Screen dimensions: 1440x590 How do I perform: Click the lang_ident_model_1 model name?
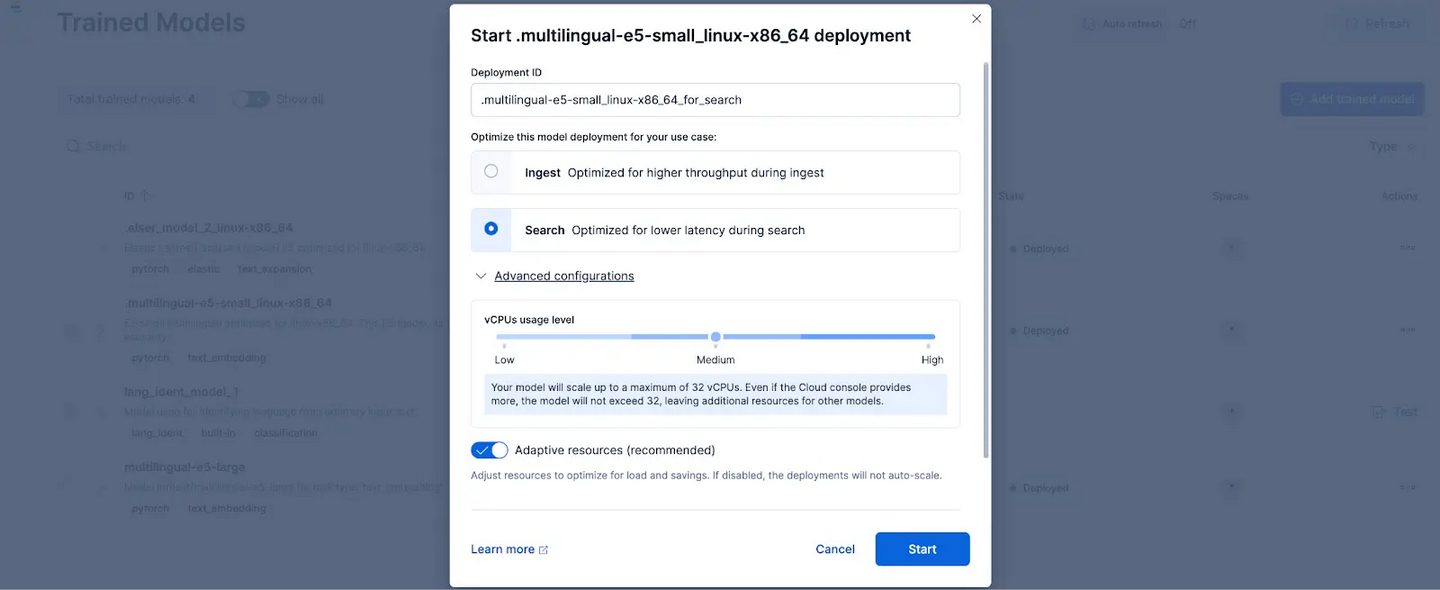click(x=181, y=392)
